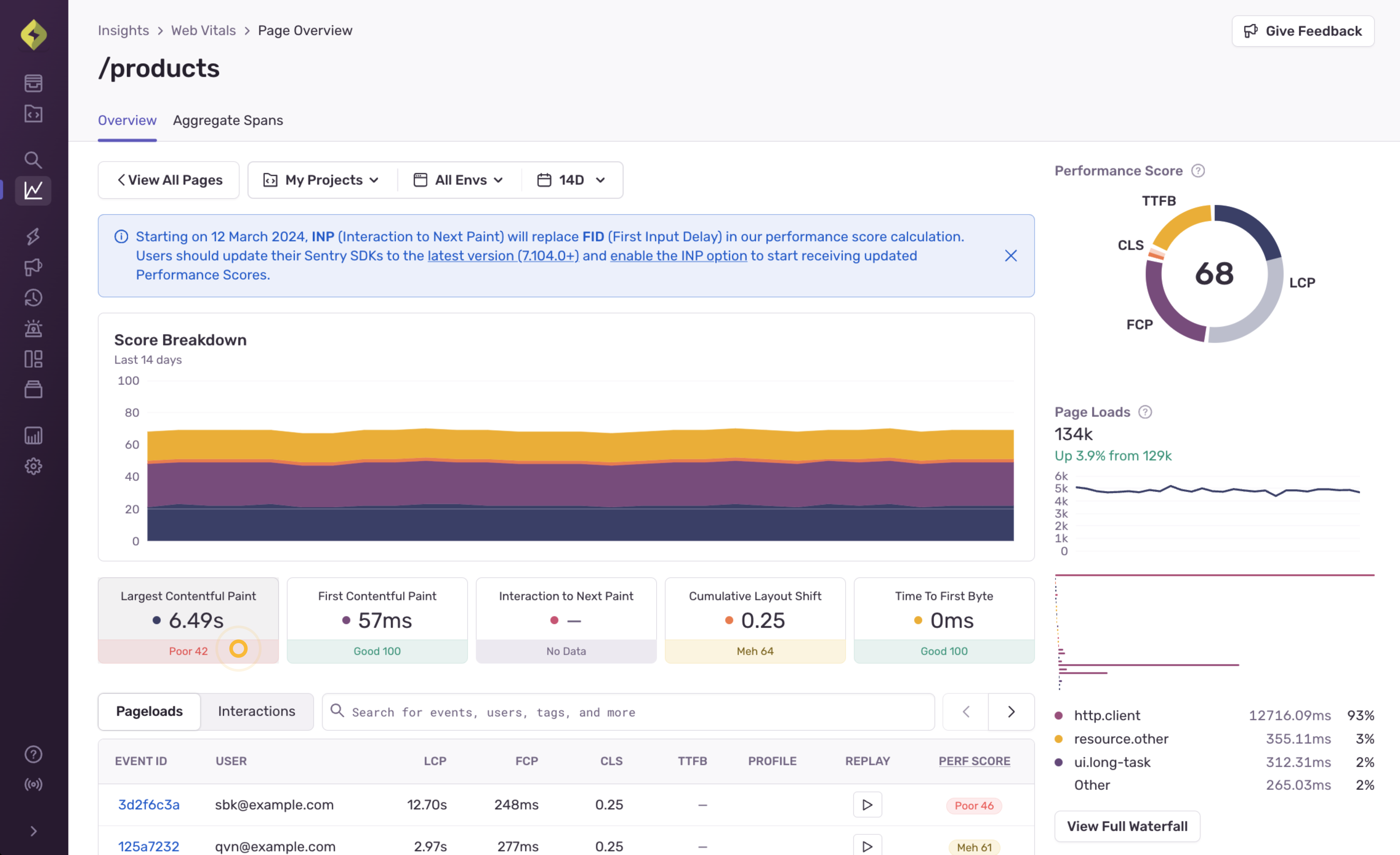This screenshot has height=855, width=1400.
Task: Open the Settings gear sidebar icon
Action: 33,466
